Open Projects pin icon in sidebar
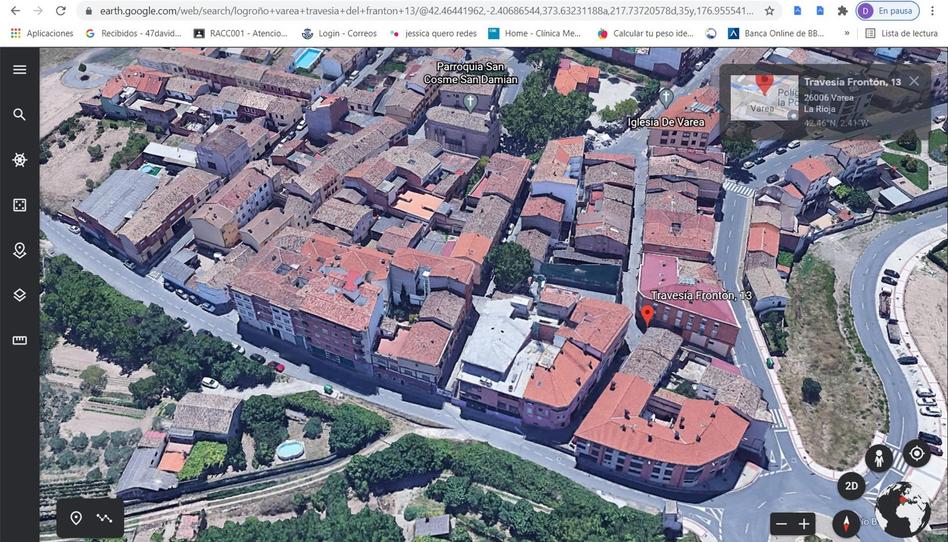This screenshot has width=948, height=542. 19,250
